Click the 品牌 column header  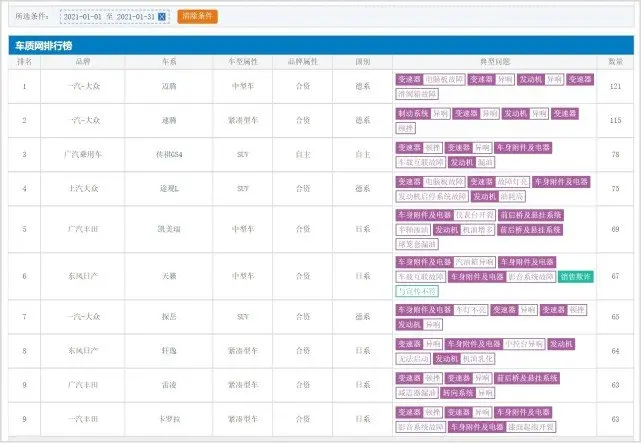click(83, 62)
